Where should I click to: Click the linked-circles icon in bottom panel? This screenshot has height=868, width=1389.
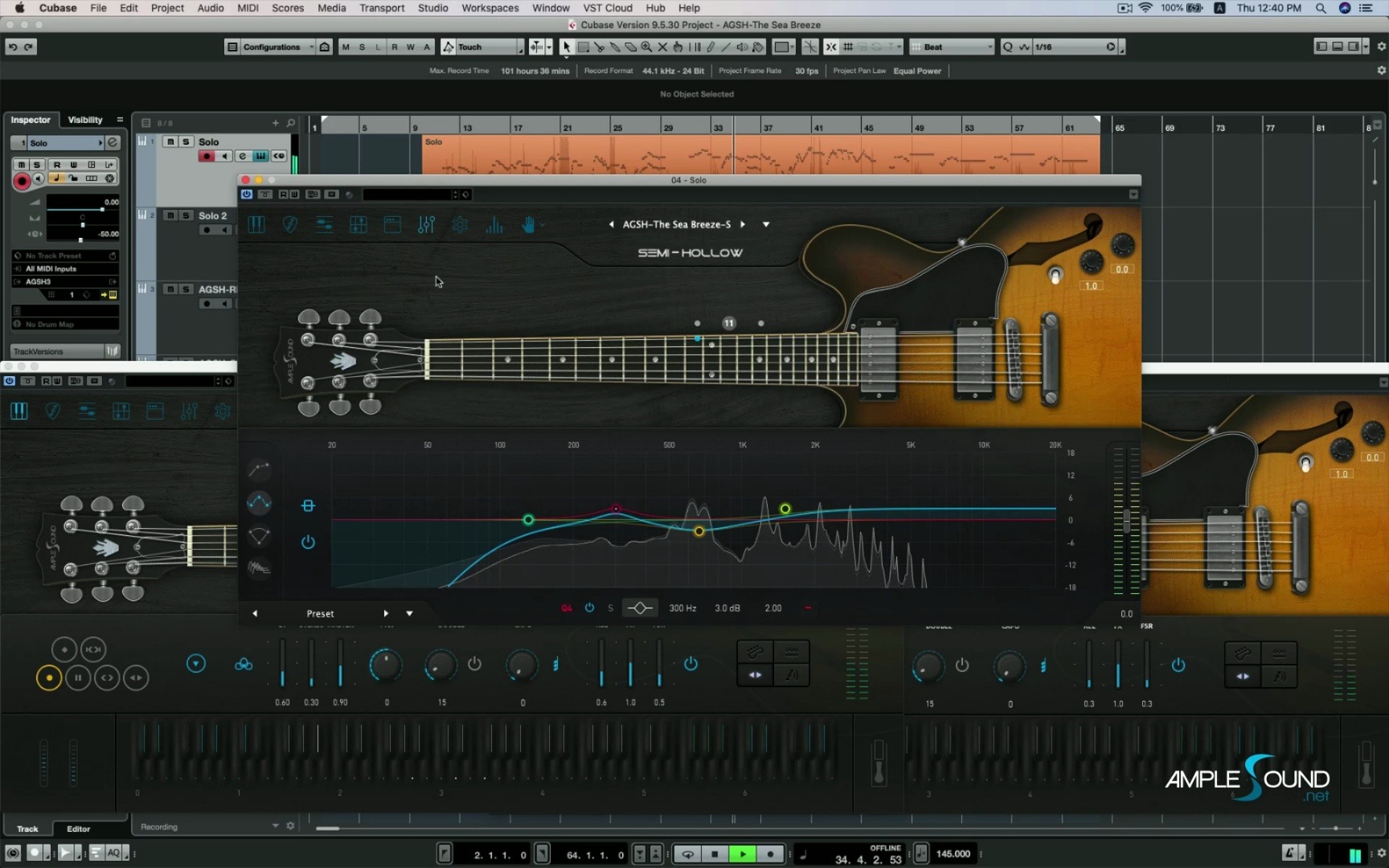tap(244, 665)
